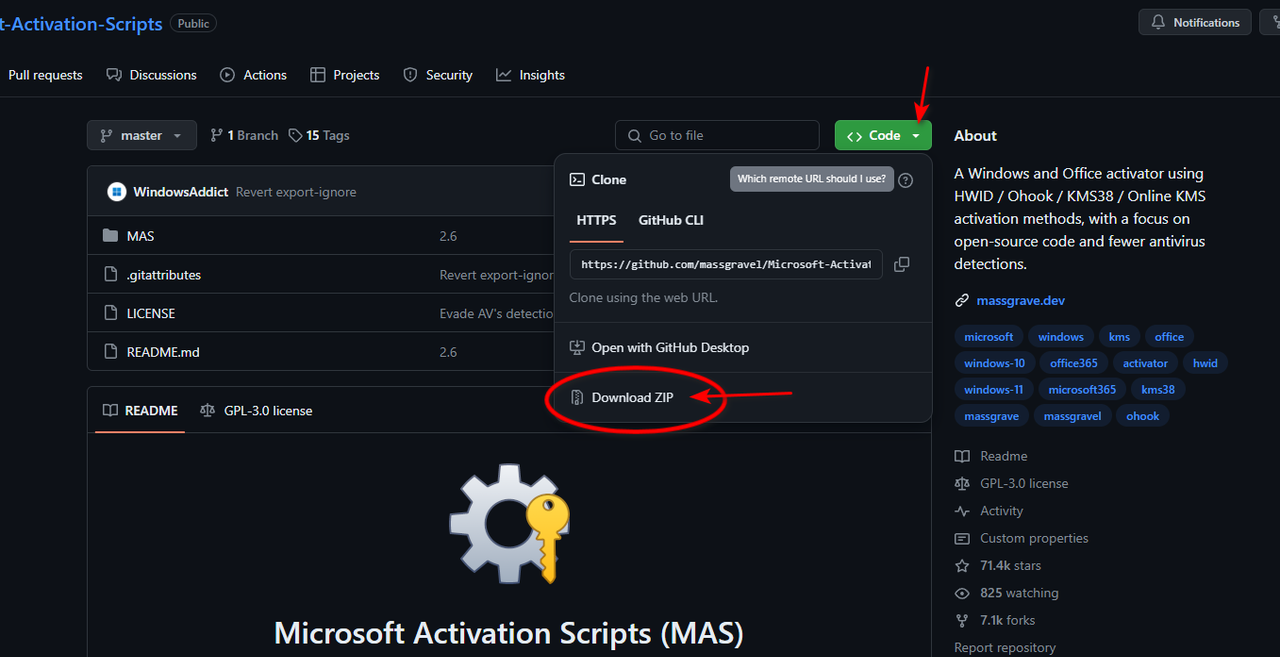Viewport: 1280px width, 657px height.
Task: Click the 2.6 commit message for MAS
Action: (448, 236)
